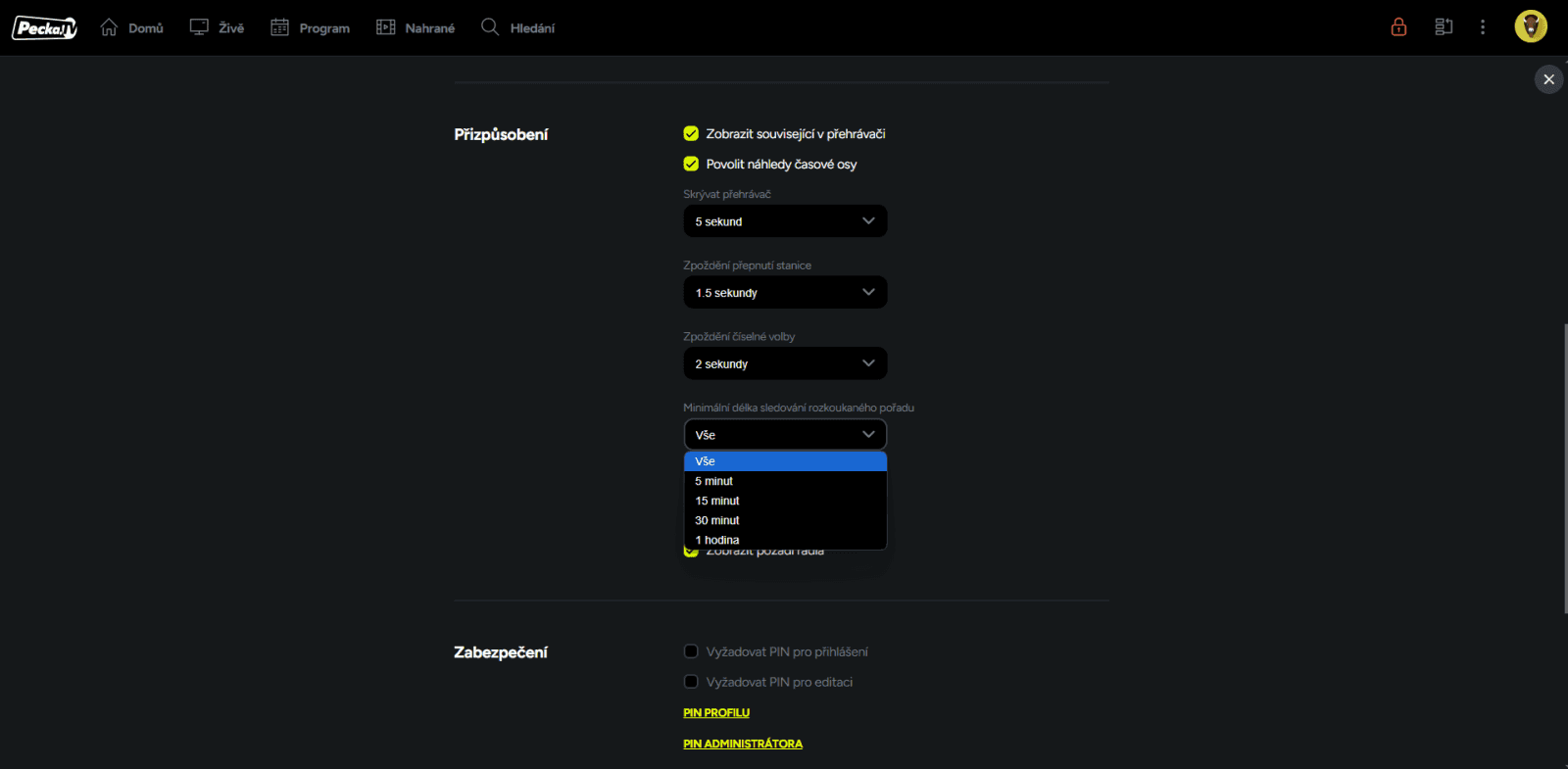Collapse the open Vše dropdown

(785, 434)
